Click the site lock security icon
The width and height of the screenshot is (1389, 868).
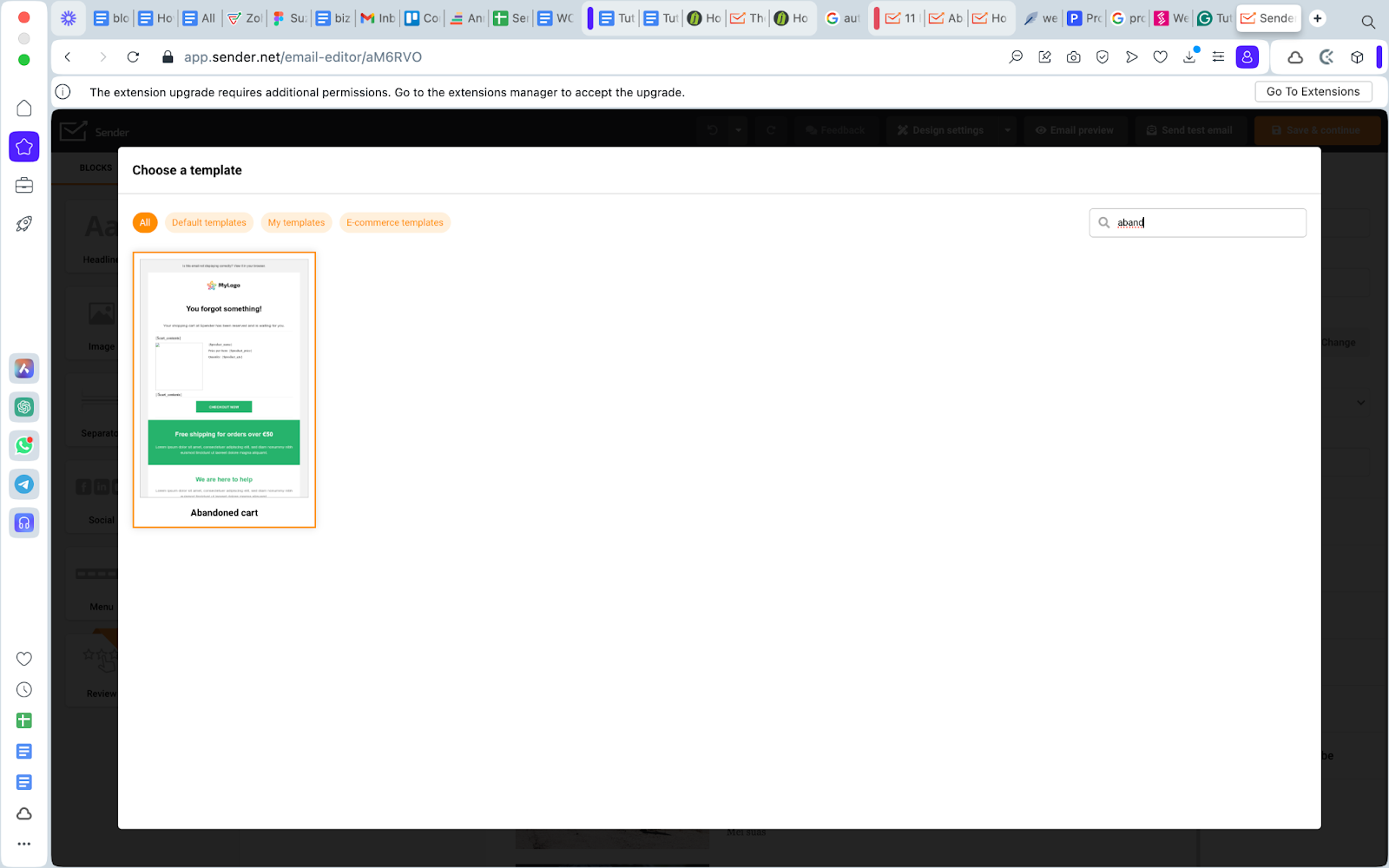(168, 57)
